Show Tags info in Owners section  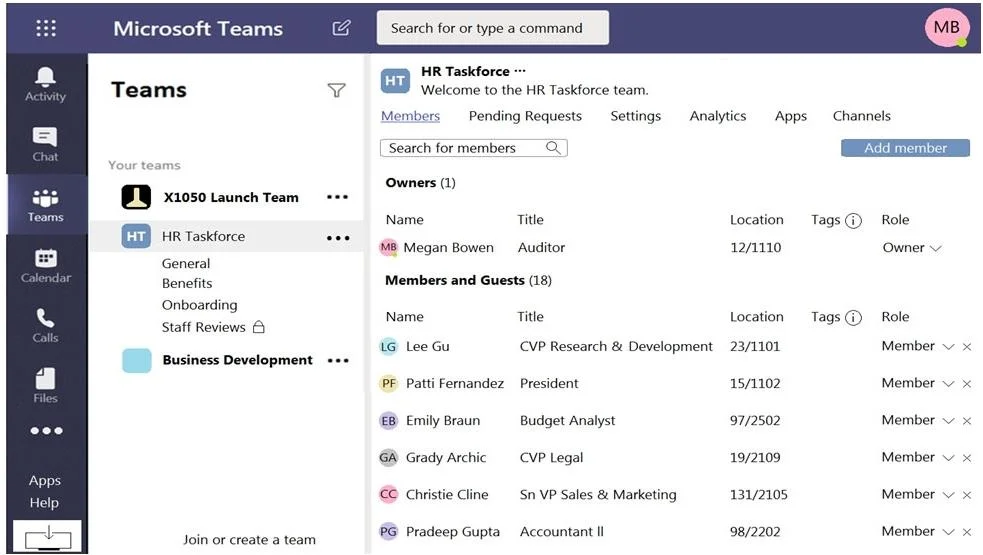[x=853, y=221]
